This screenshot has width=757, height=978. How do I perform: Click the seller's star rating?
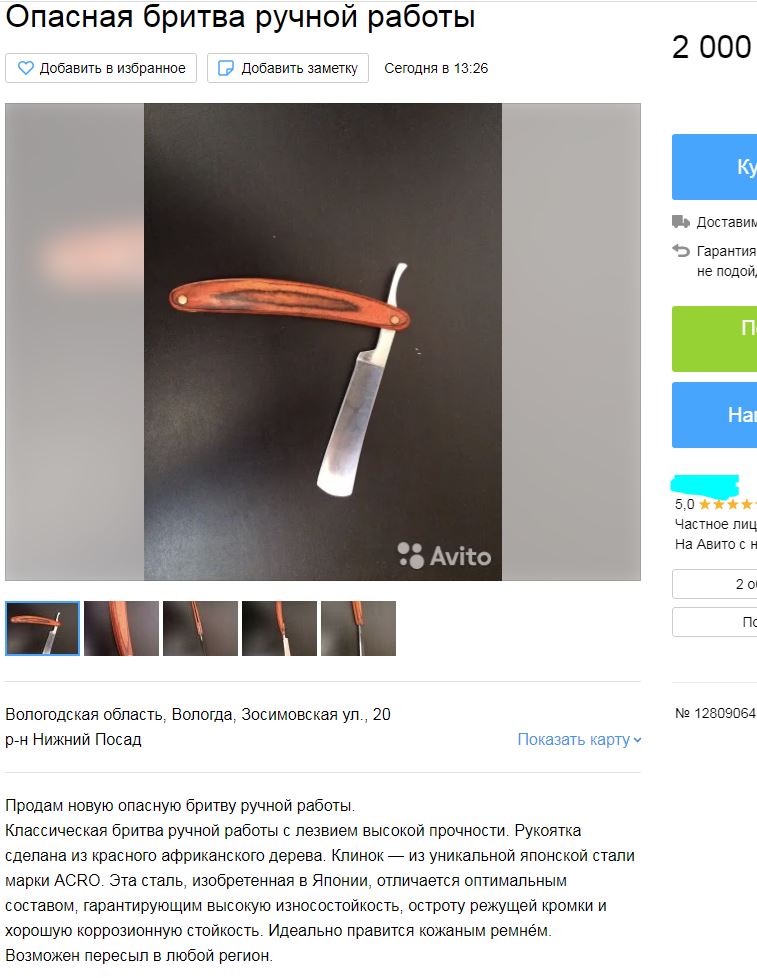coord(727,504)
